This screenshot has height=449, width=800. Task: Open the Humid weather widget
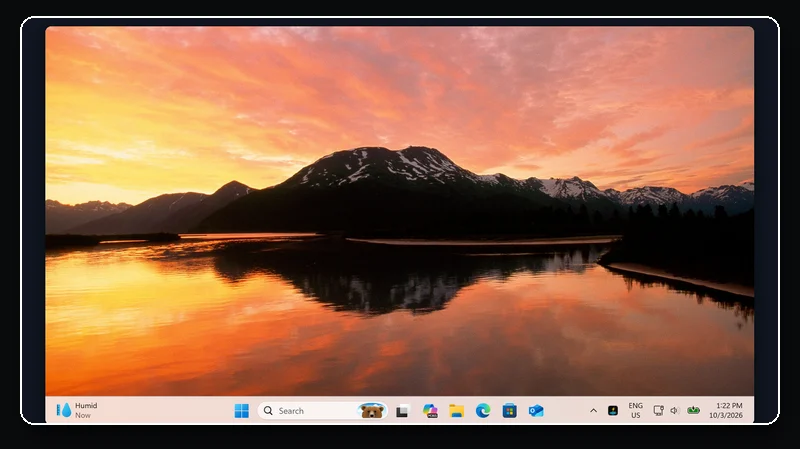pyautogui.click(x=77, y=410)
